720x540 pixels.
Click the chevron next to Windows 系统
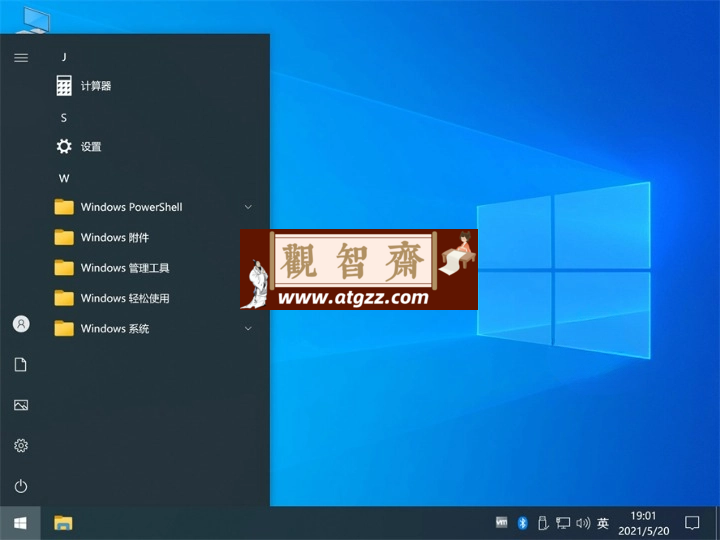[x=248, y=328]
